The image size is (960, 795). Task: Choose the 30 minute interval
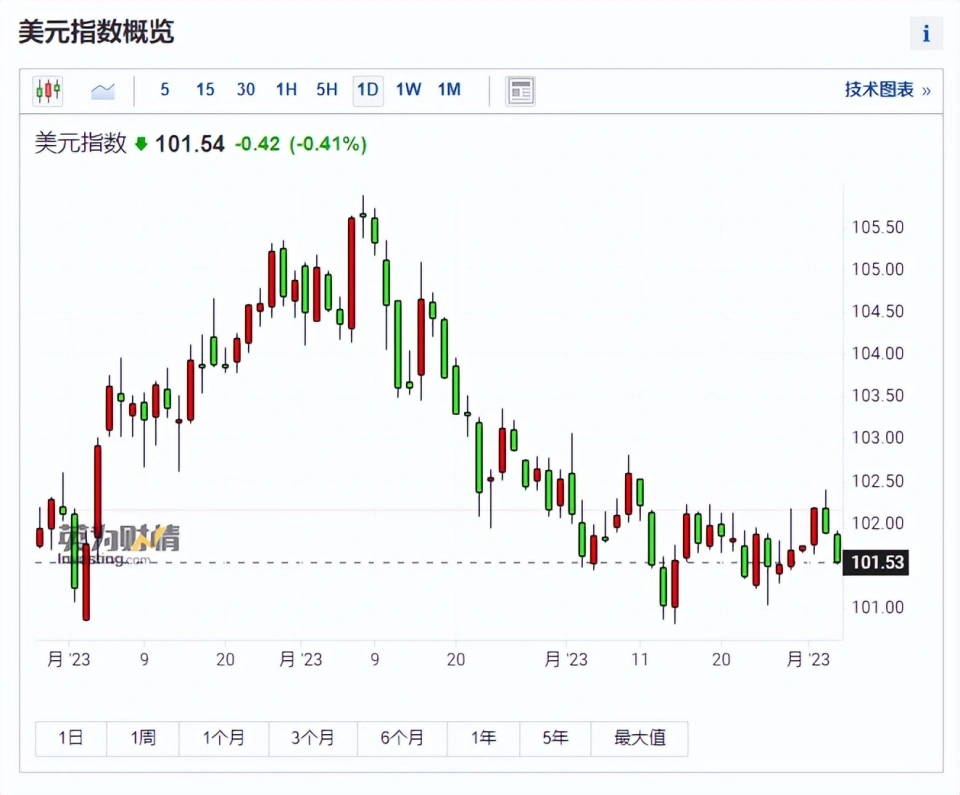pos(246,90)
